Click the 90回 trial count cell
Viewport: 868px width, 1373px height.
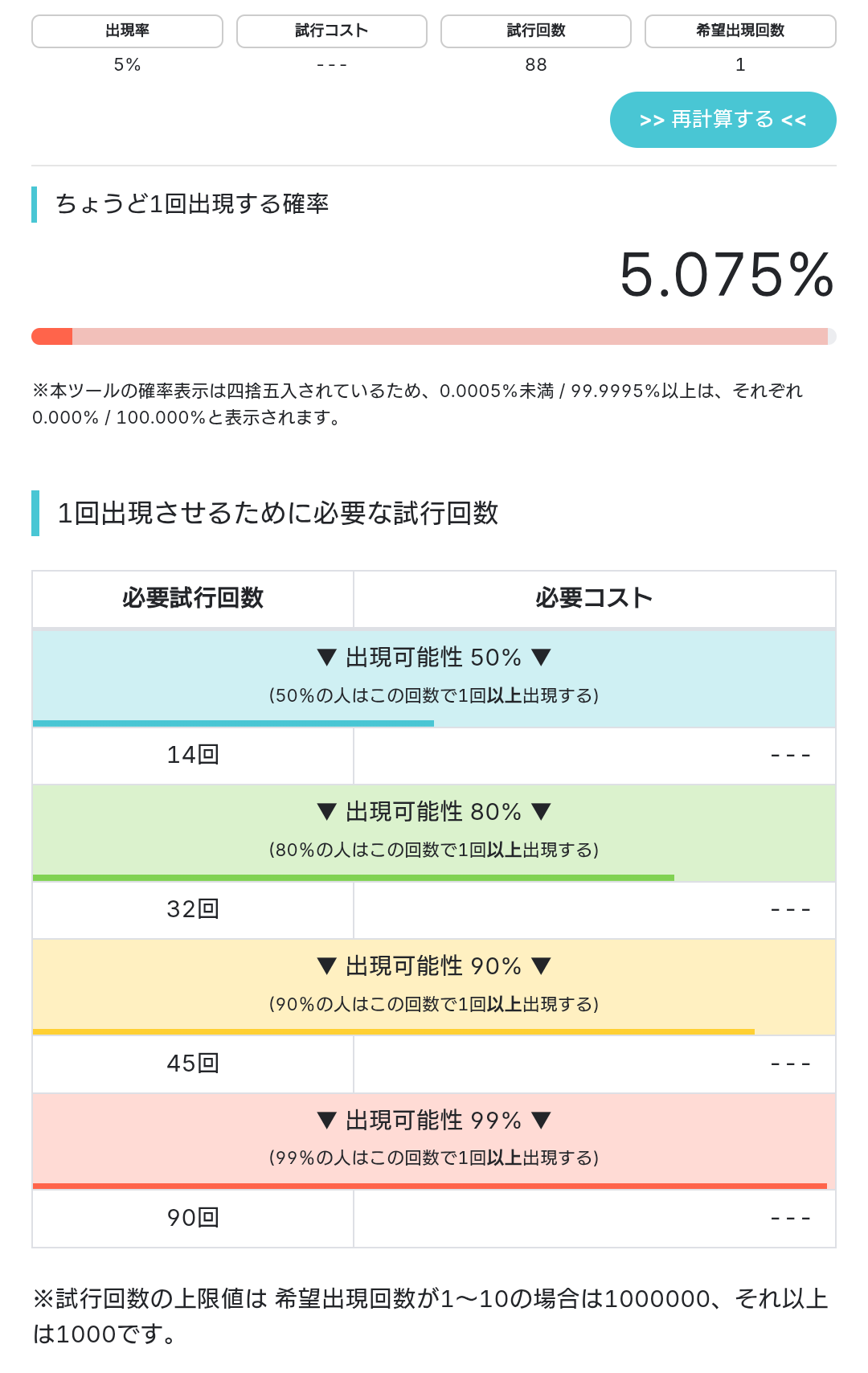point(193,1218)
